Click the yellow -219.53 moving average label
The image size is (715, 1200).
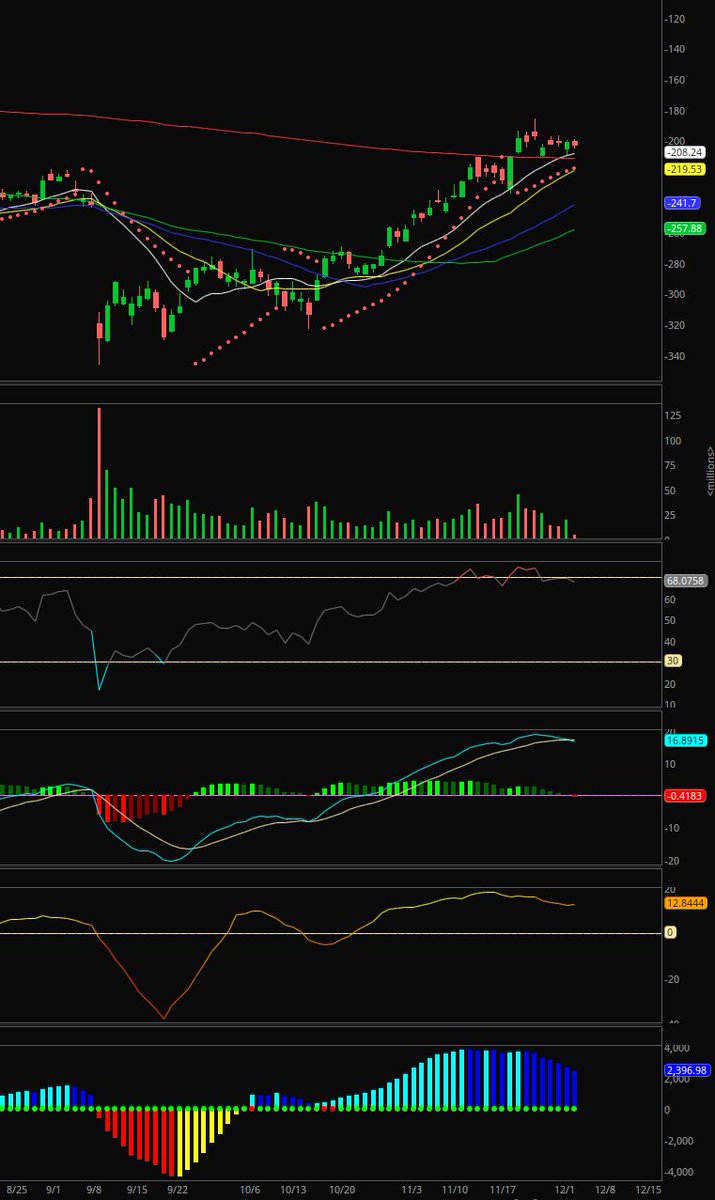click(685, 169)
